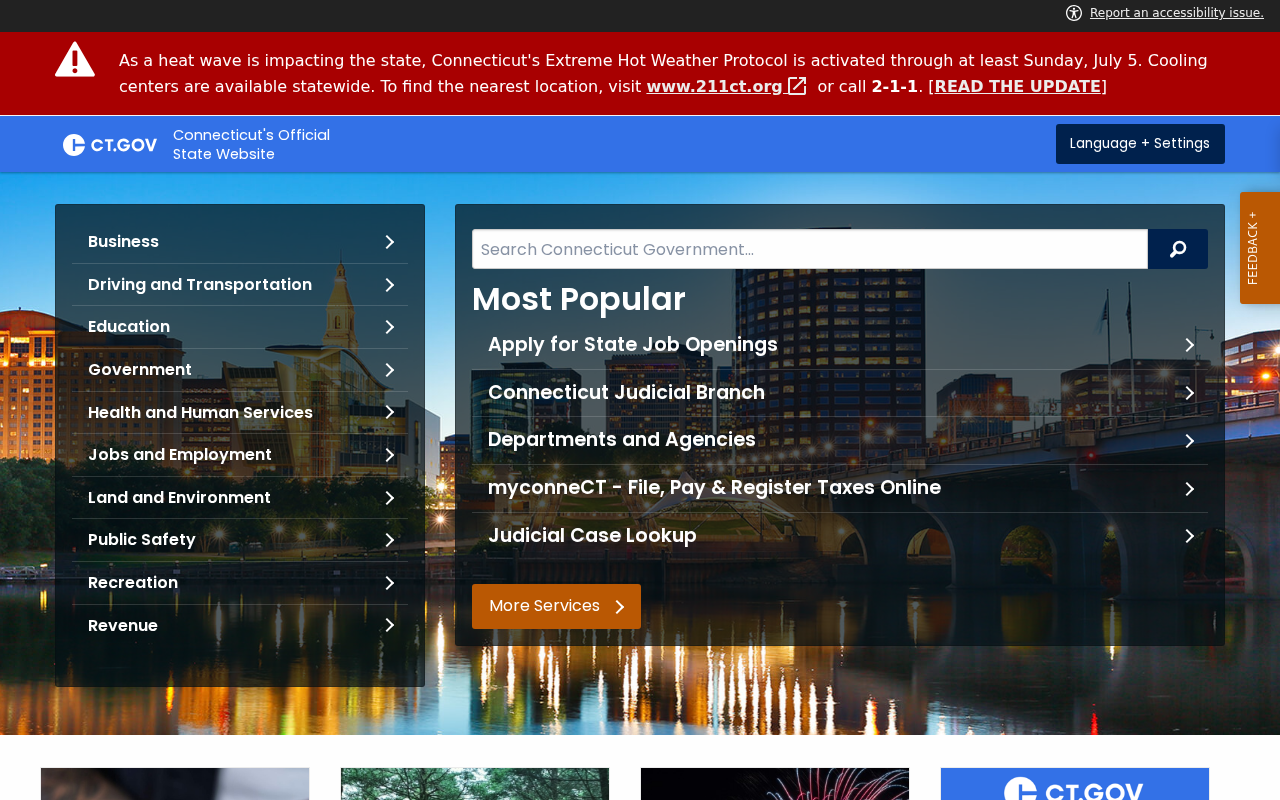This screenshot has width=1280, height=800.
Task: Expand the Government chevron arrow
Action: point(390,370)
